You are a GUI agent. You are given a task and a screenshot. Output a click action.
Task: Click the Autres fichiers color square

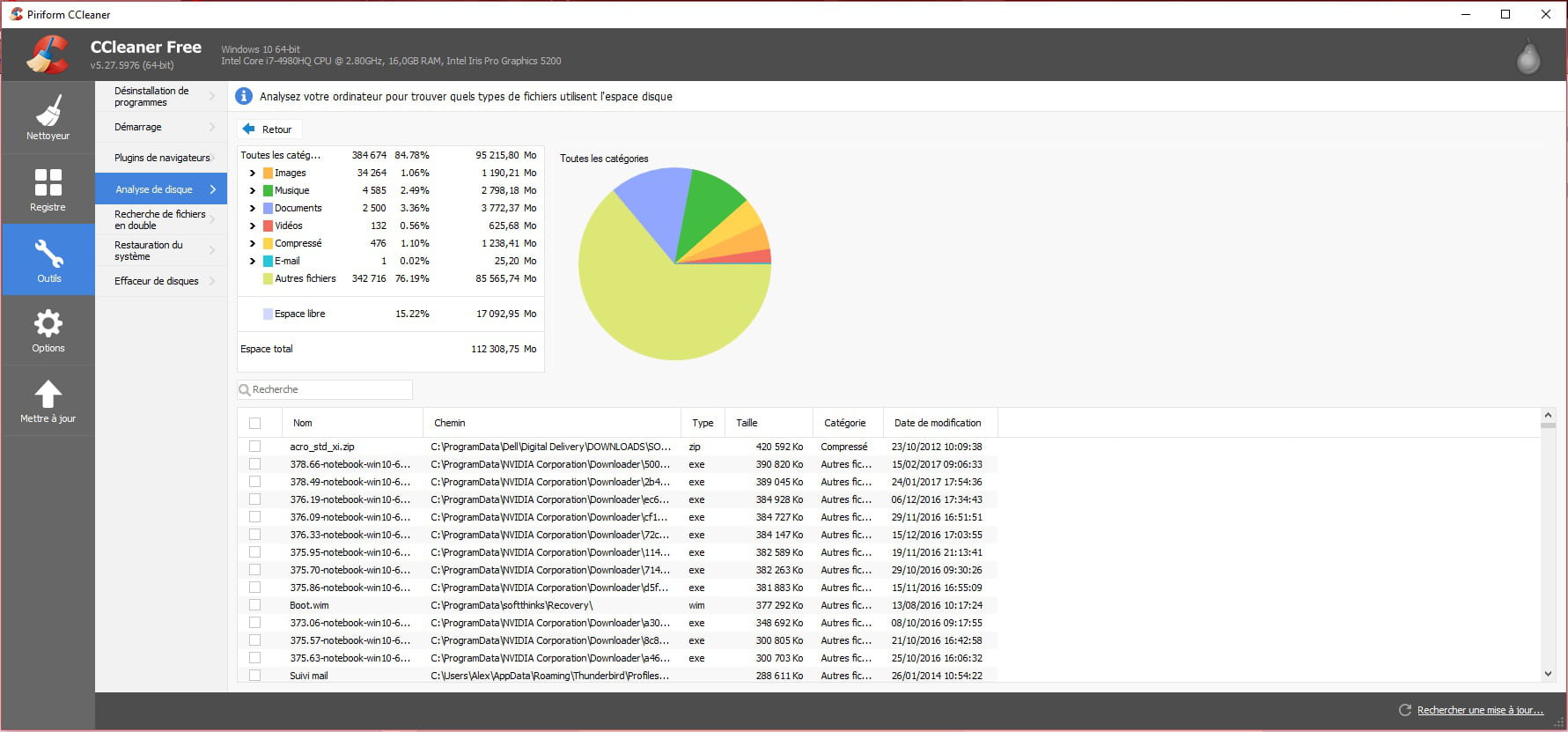tap(268, 278)
